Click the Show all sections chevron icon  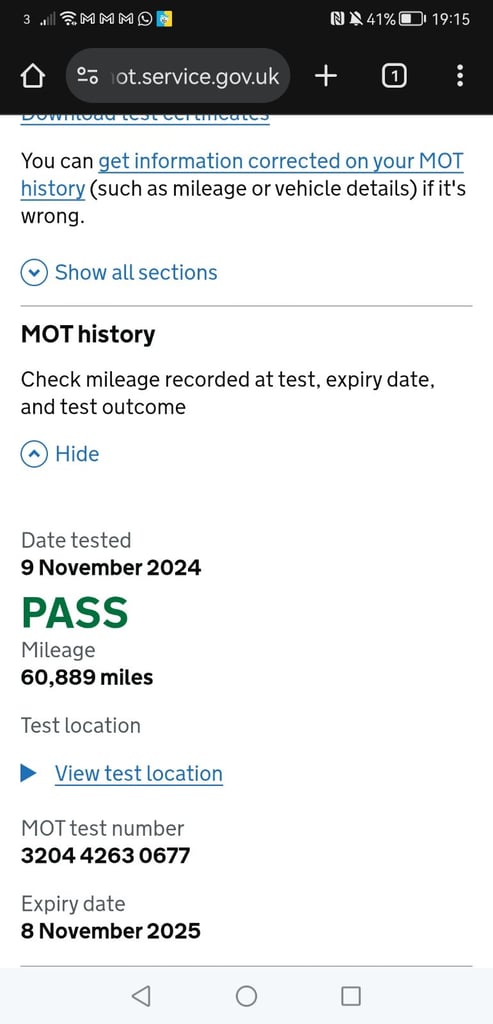tap(34, 272)
